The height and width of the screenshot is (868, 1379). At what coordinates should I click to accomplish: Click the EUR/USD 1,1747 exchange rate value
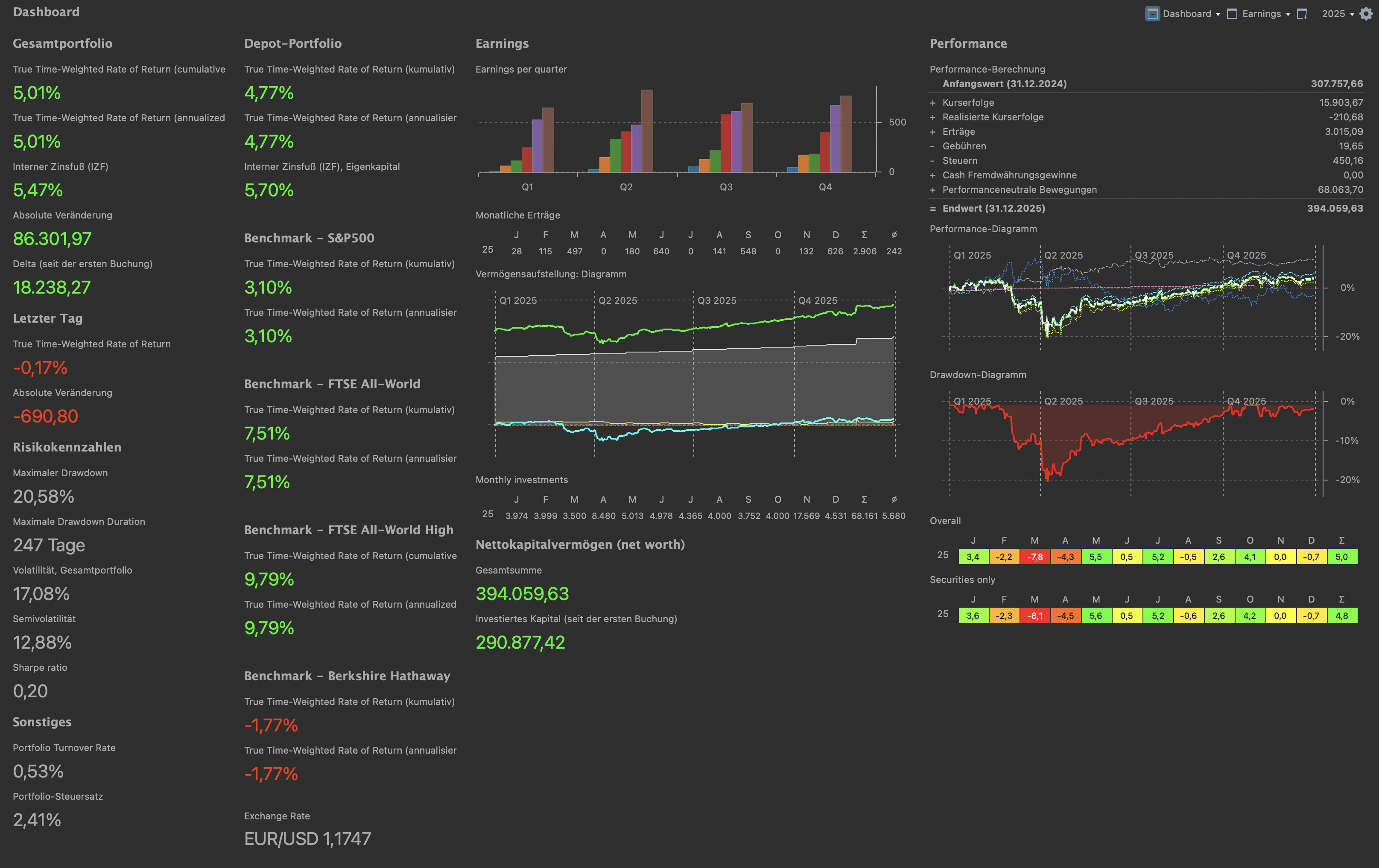pos(307,839)
